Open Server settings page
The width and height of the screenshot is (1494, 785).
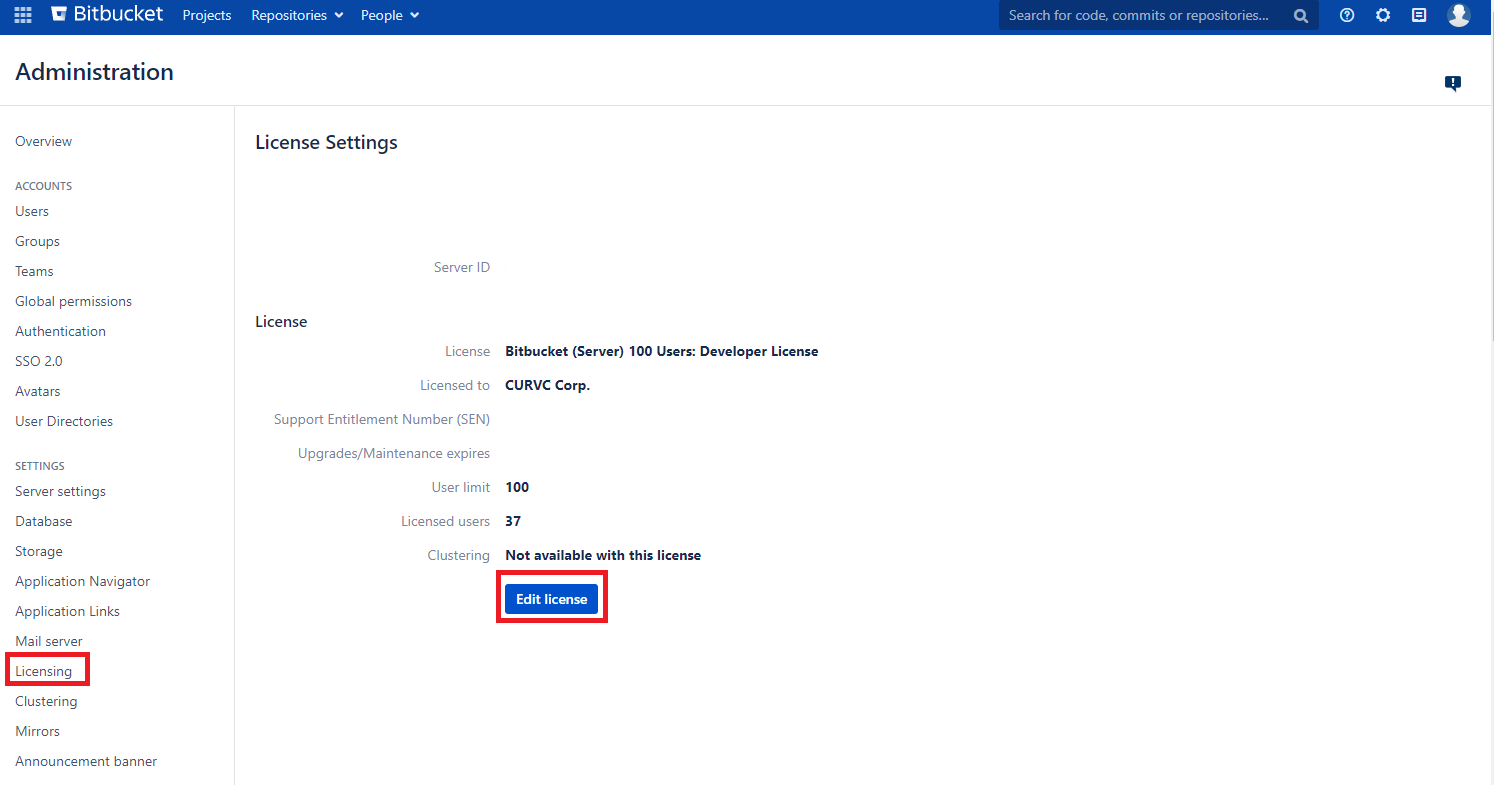point(61,491)
